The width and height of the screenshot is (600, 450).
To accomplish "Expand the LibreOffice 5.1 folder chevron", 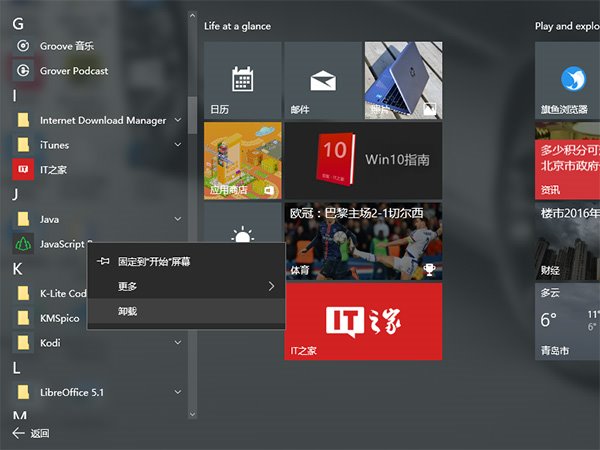I will pos(178,392).
